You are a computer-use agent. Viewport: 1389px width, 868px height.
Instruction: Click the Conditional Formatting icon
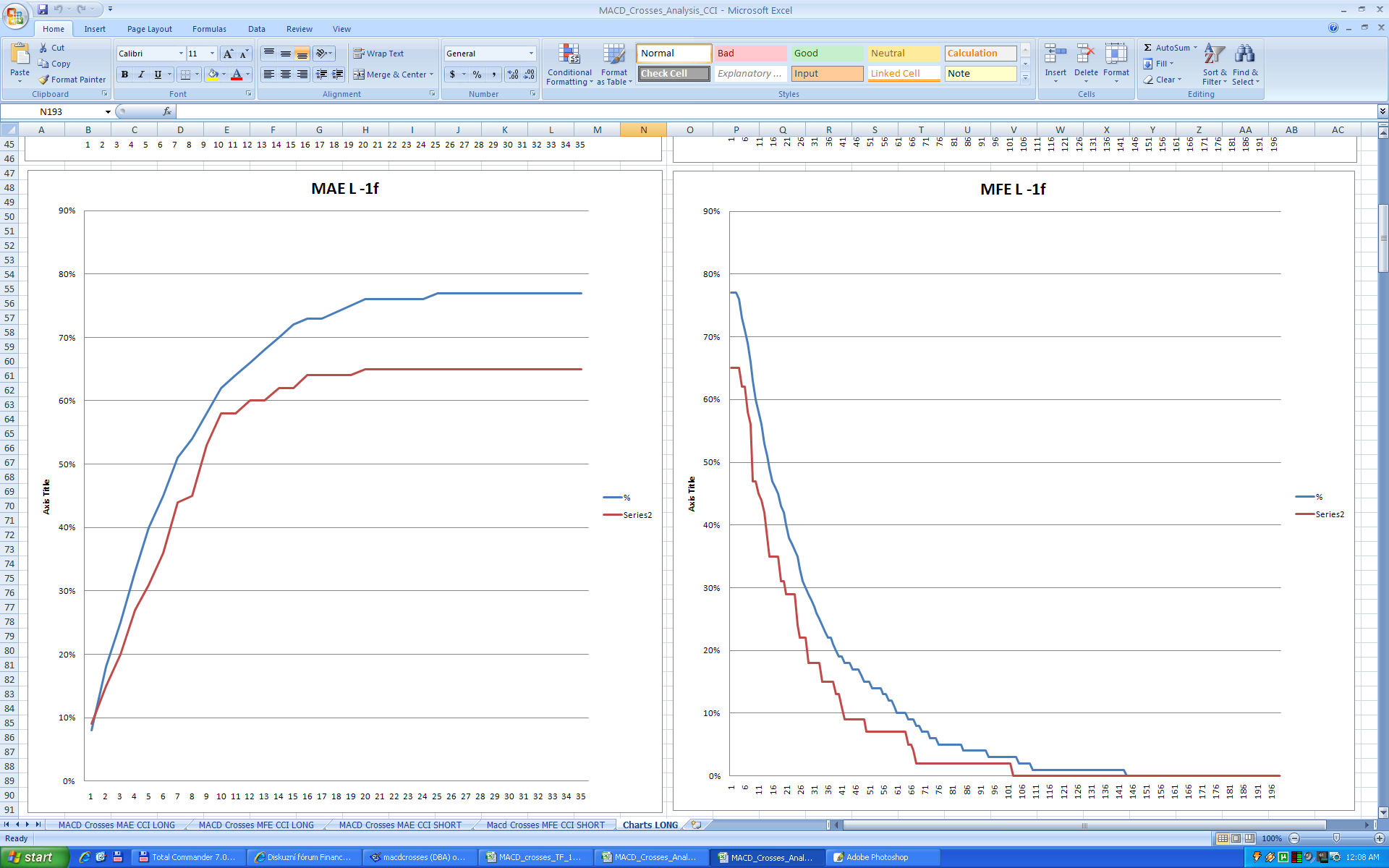[x=569, y=55]
